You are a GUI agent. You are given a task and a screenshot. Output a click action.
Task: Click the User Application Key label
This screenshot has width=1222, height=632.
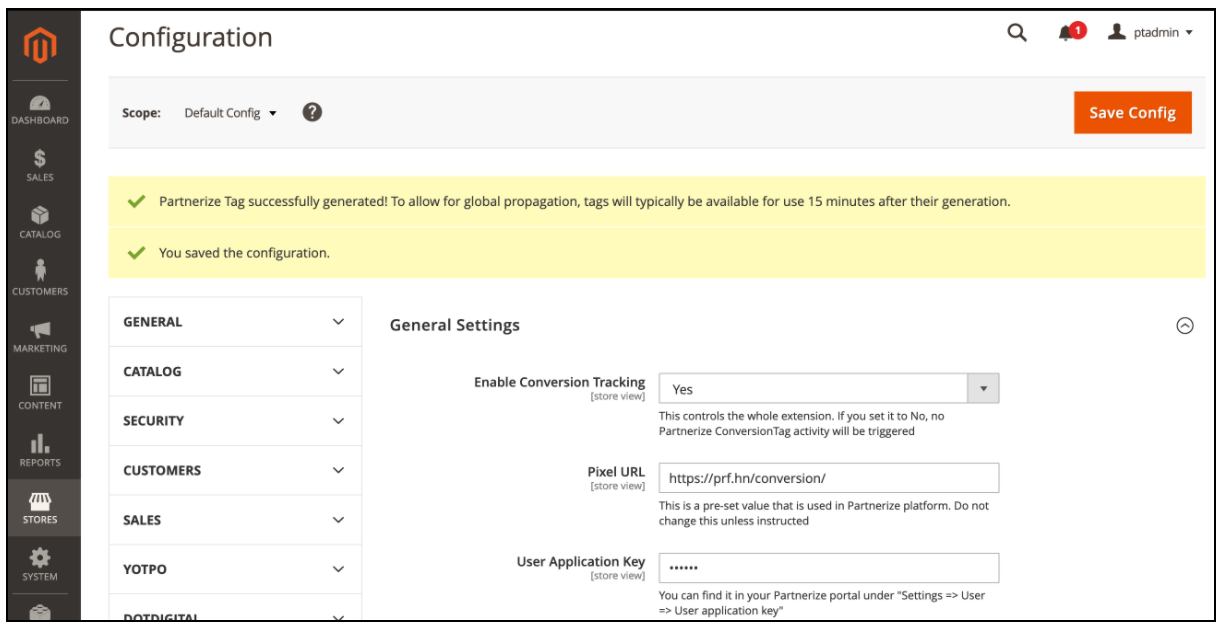(581, 562)
